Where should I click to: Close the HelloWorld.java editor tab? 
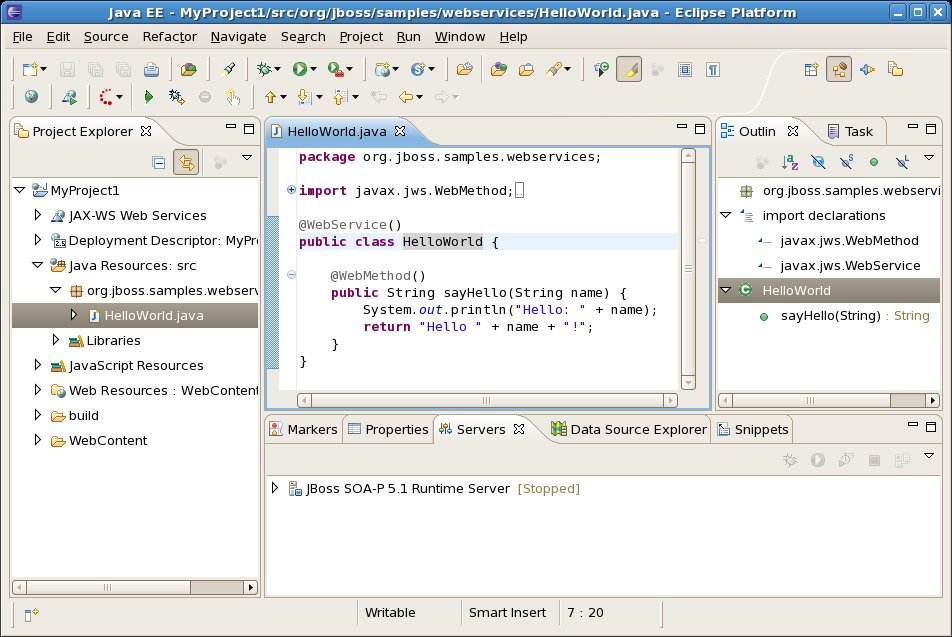(x=400, y=131)
